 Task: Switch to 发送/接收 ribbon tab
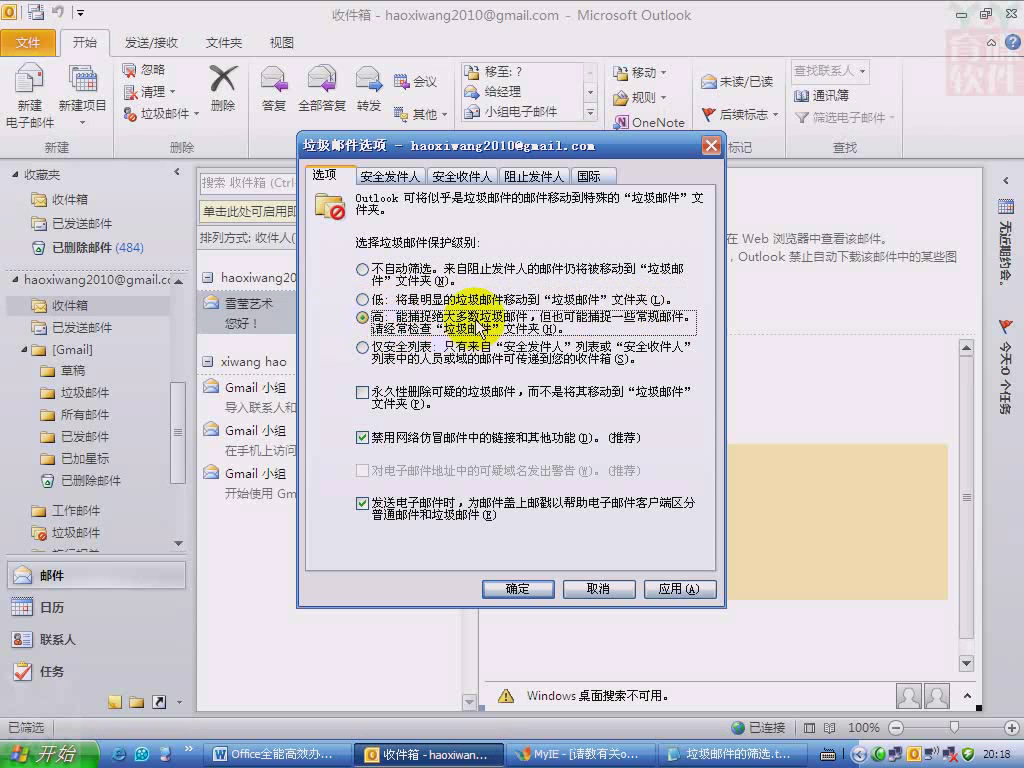(x=151, y=42)
